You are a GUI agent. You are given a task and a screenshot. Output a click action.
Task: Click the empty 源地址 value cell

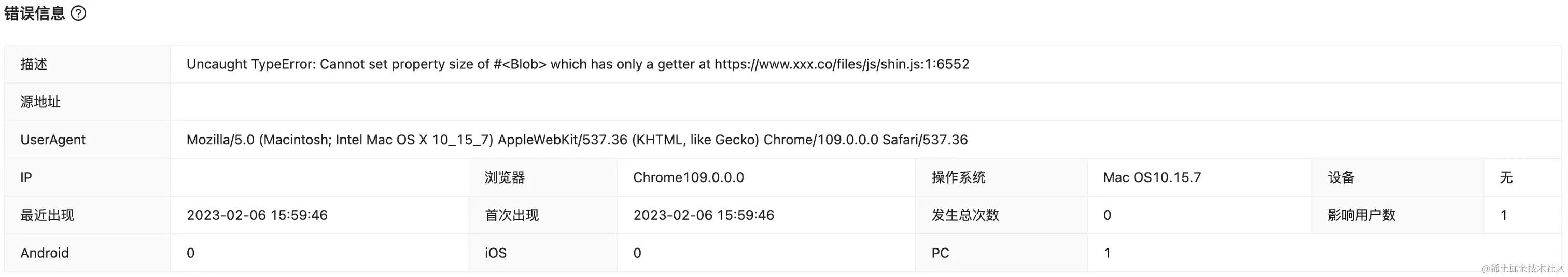864,102
